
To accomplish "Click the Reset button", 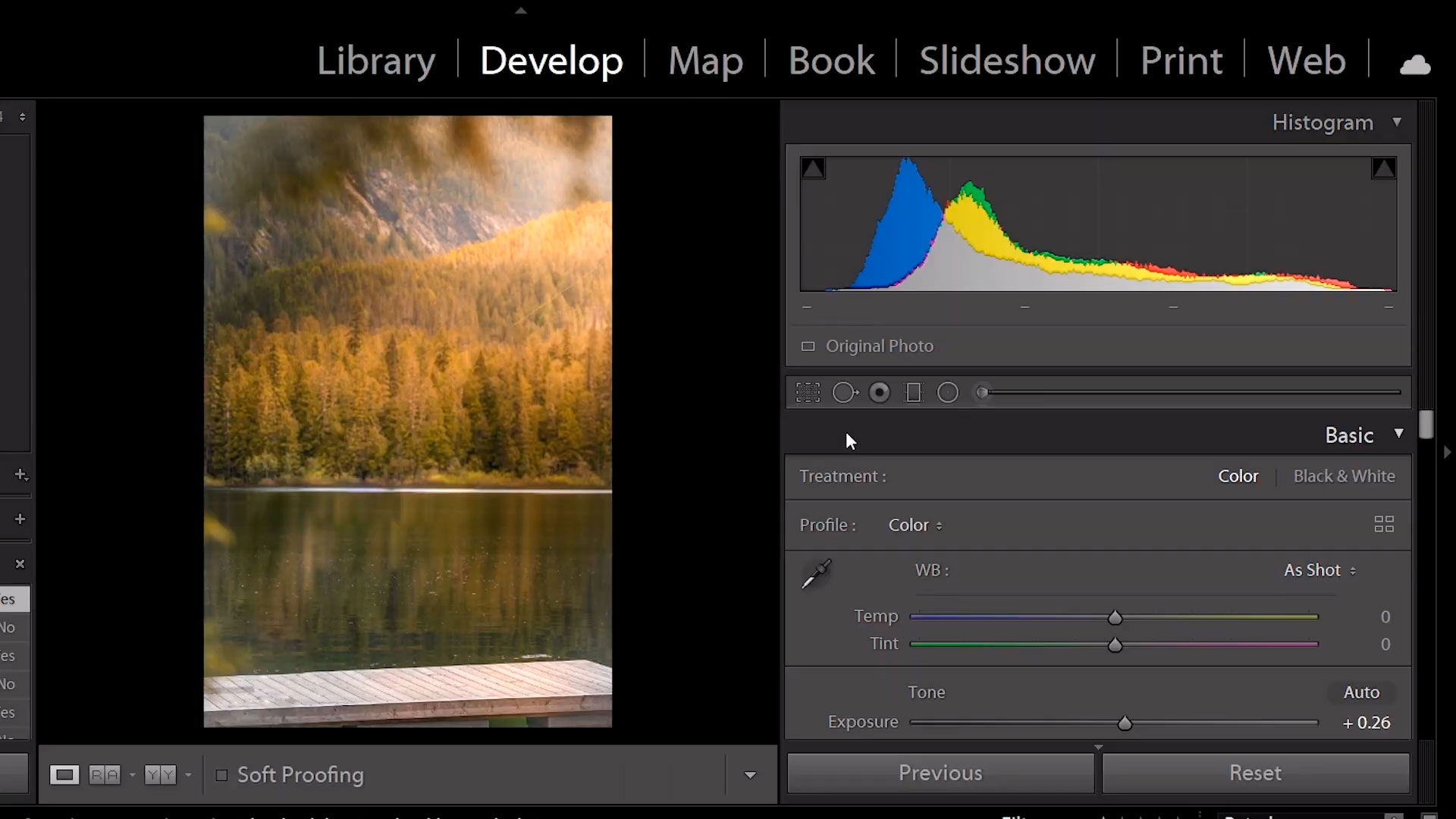I will [1254, 772].
